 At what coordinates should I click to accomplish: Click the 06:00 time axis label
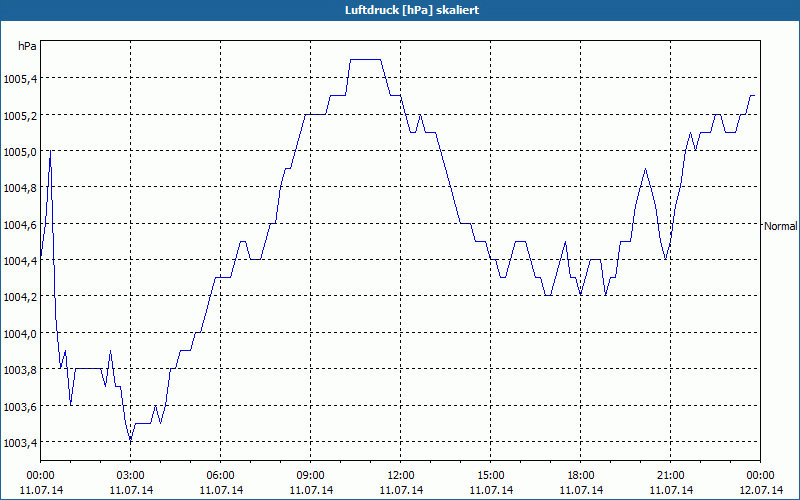(220, 476)
